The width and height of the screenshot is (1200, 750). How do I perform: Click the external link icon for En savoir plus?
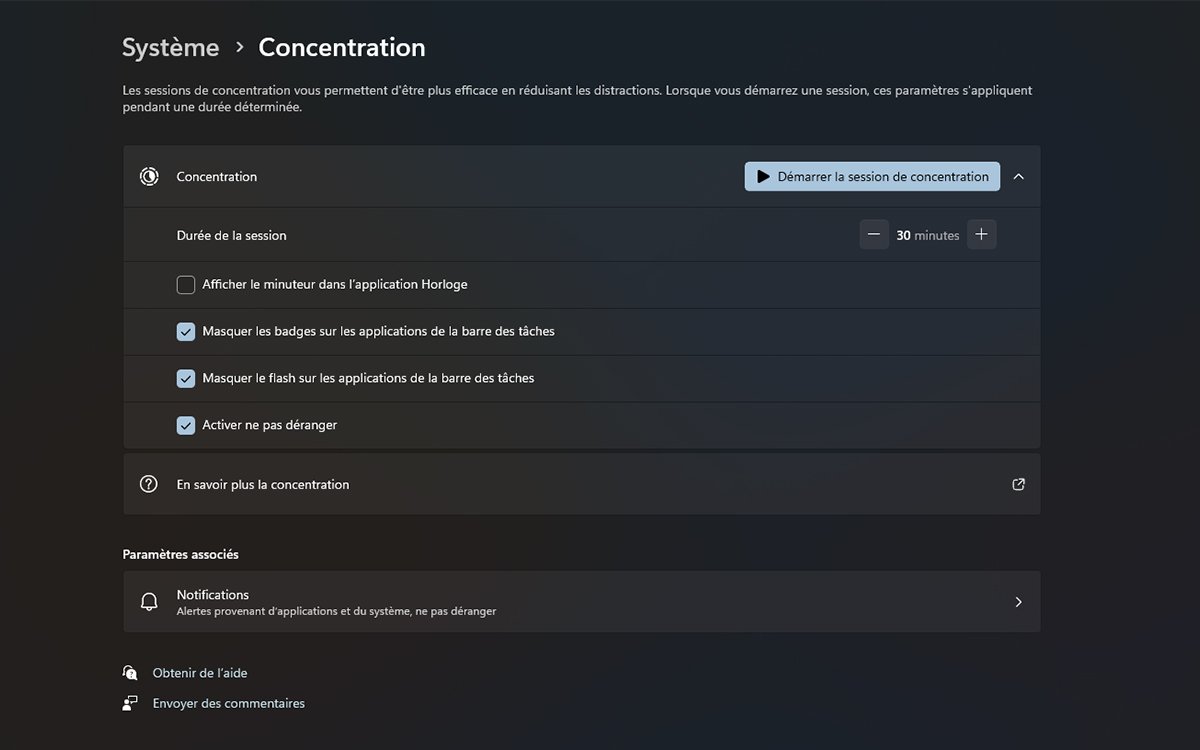(x=1018, y=484)
